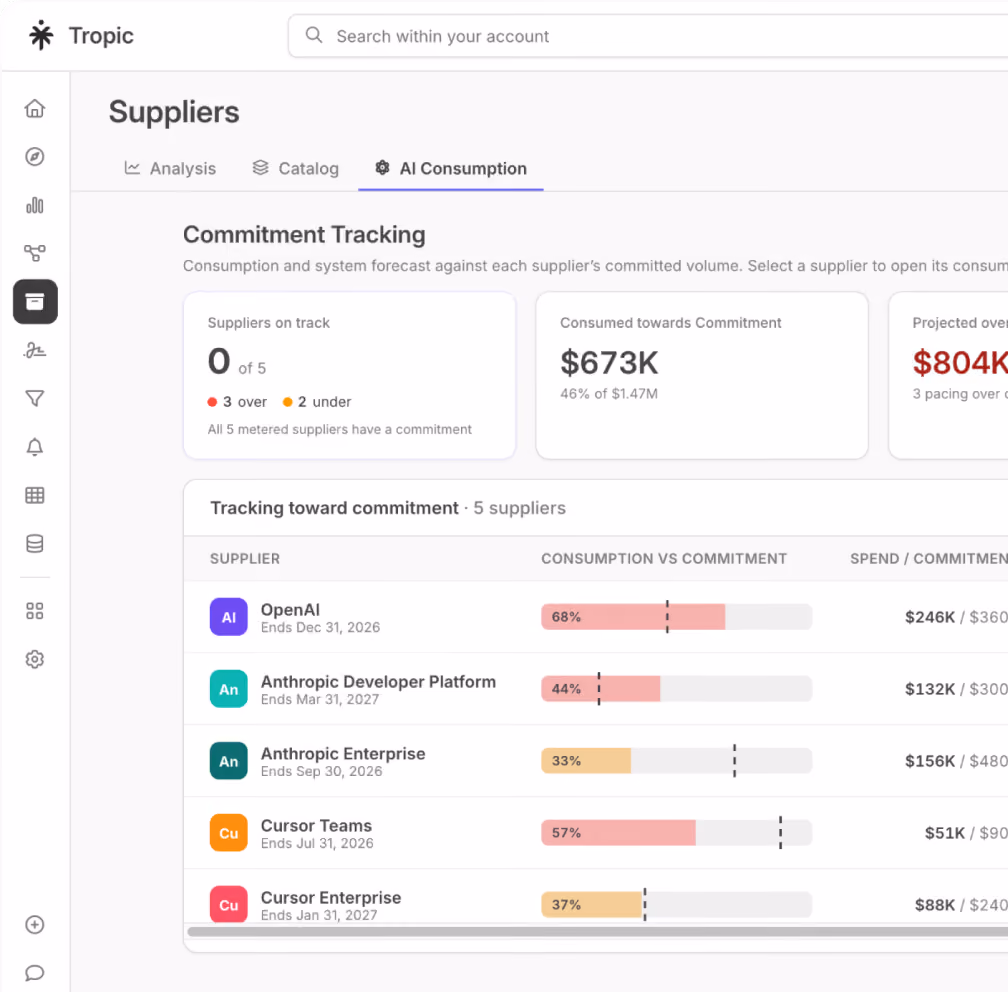The width and height of the screenshot is (1008, 992).
Task: Click the '$88K' spend value
Action: coord(935,905)
